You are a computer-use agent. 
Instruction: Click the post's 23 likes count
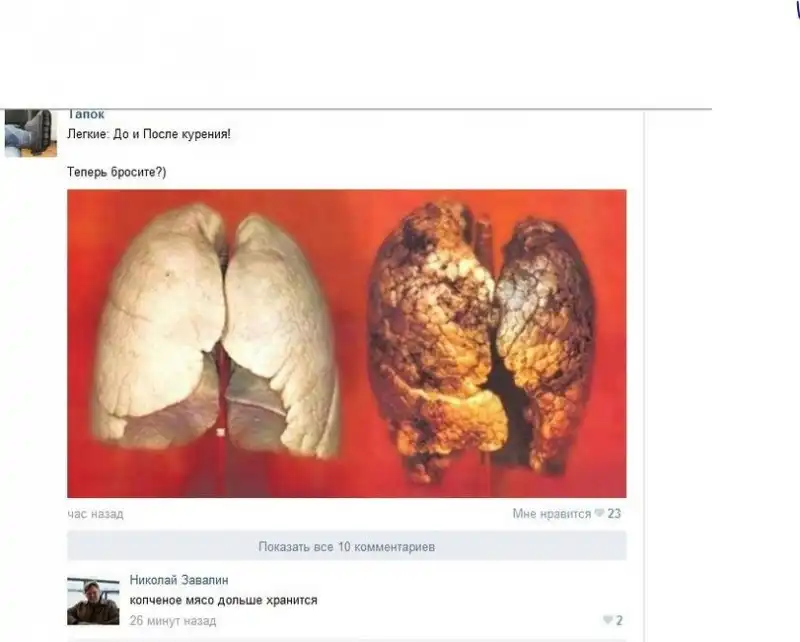[x=614, y=513]
